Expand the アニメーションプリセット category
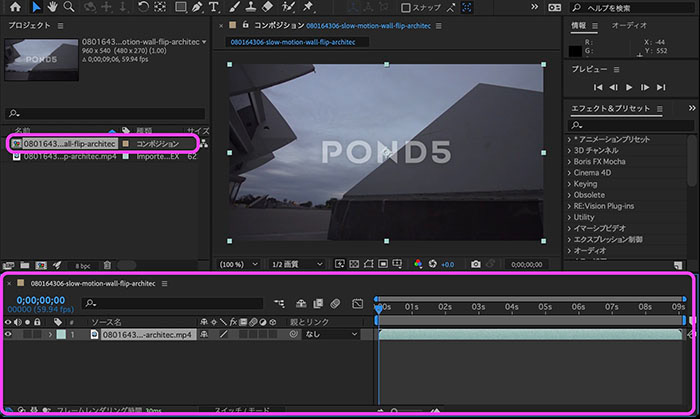 click(x=569, y=139)
